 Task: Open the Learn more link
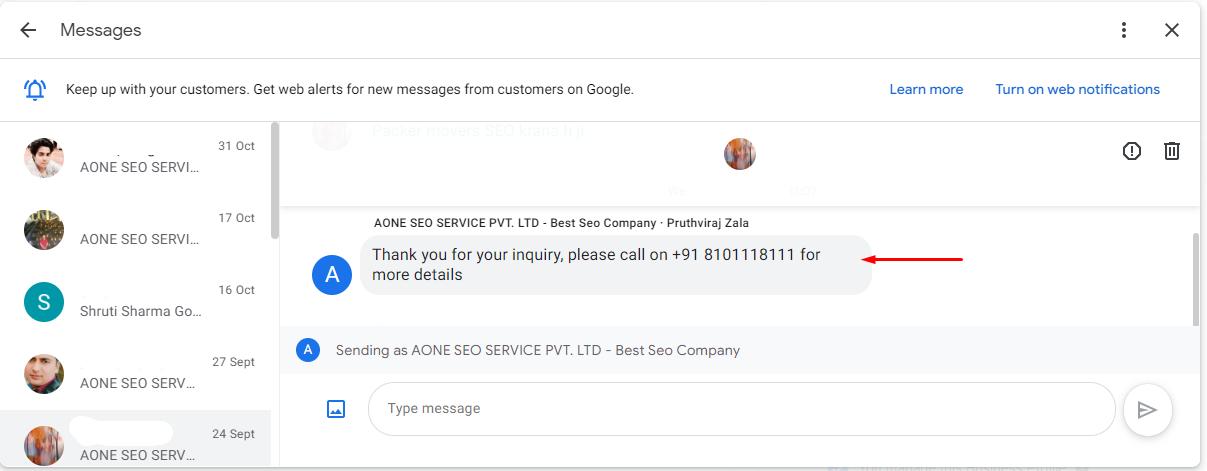click(926, 89)
